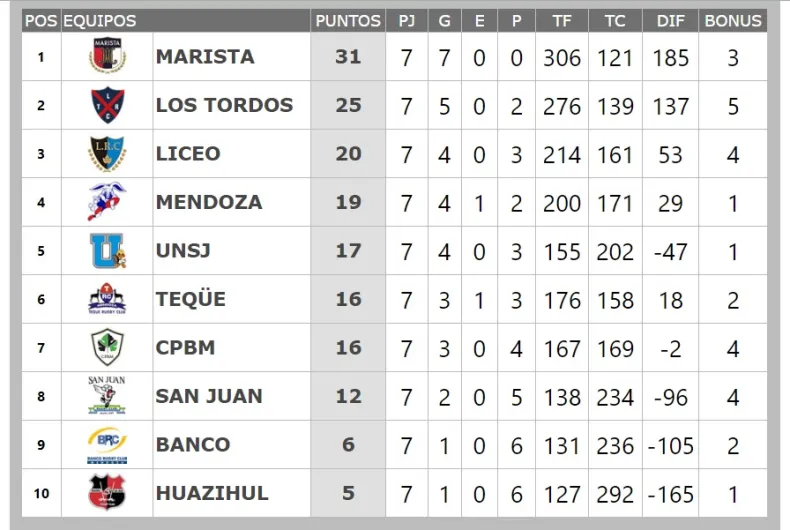Open the MARISTA team name
The width and height of the screenshot is (790, 530).
tap(205, 57)
